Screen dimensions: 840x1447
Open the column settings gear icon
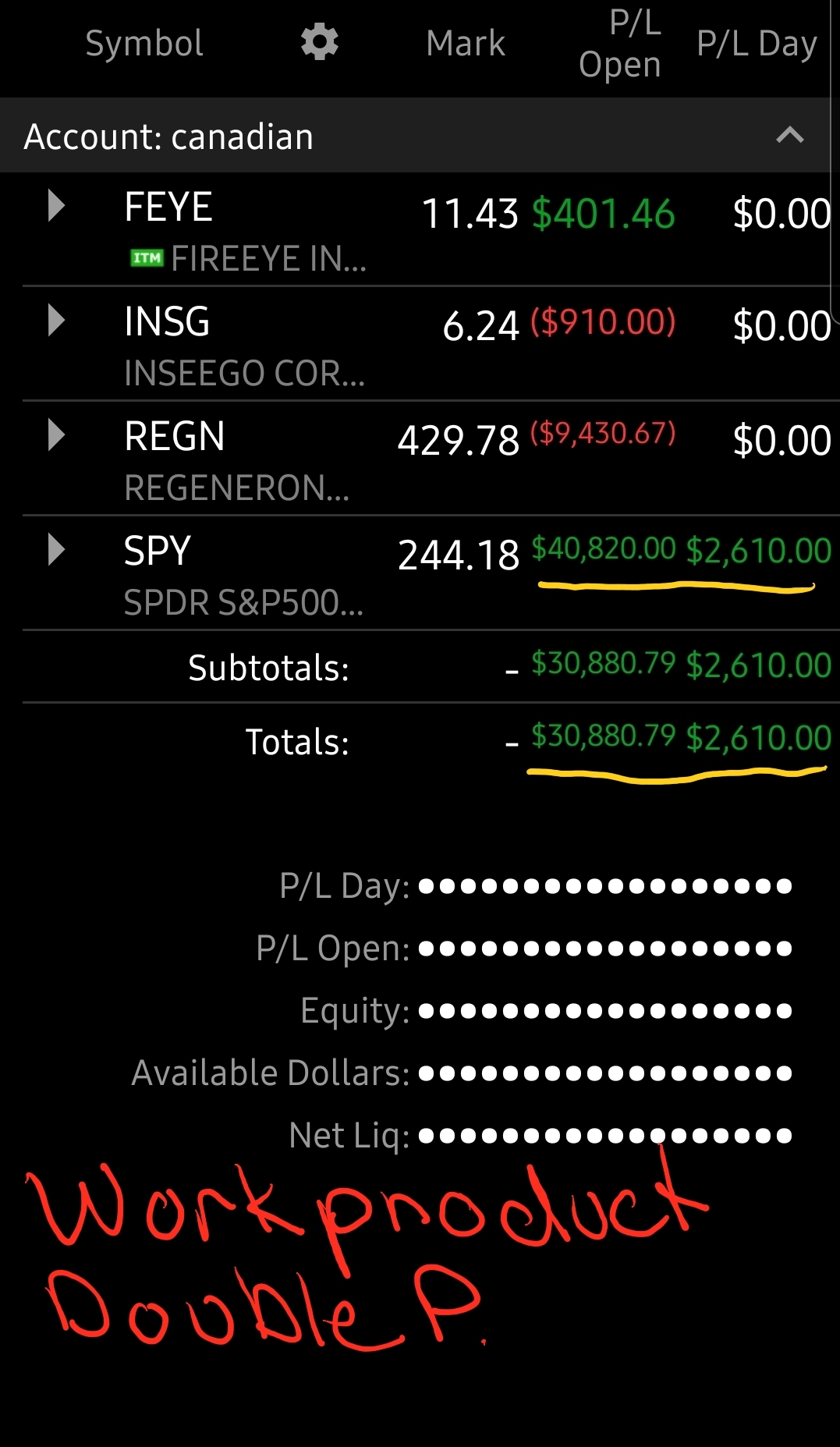(320, 42)
